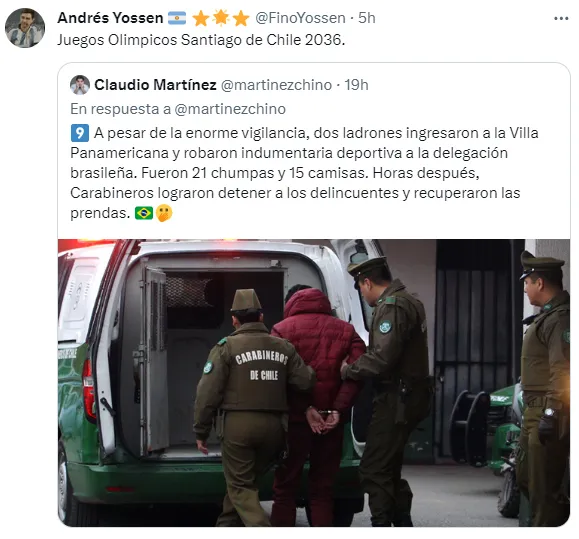Open the @martinezchino handle in quoted header

coord(276,85)
